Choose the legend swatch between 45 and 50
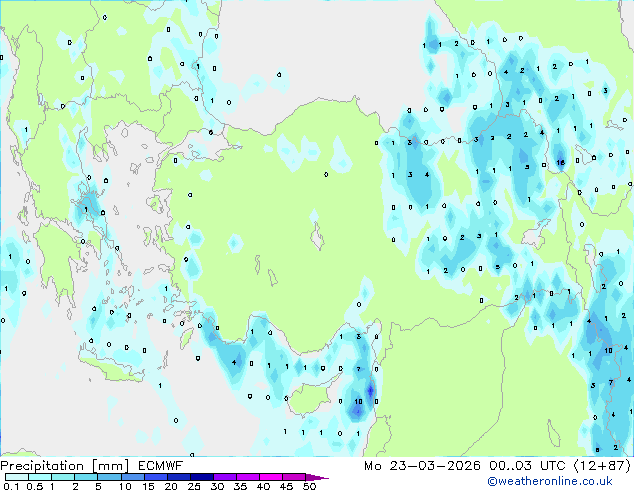This screenshot has width=634, height=490. (x=294, y=477)
